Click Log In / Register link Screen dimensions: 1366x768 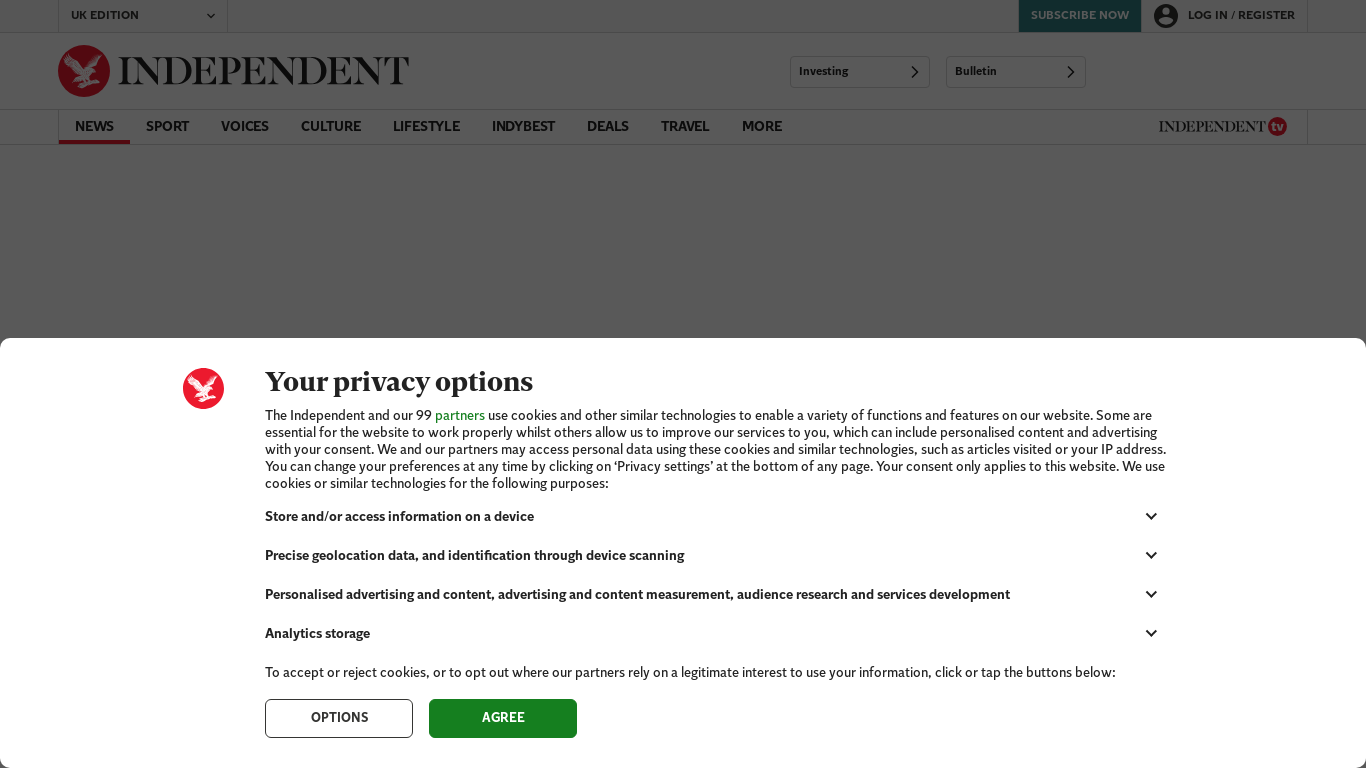click(x=1241, y=16)
